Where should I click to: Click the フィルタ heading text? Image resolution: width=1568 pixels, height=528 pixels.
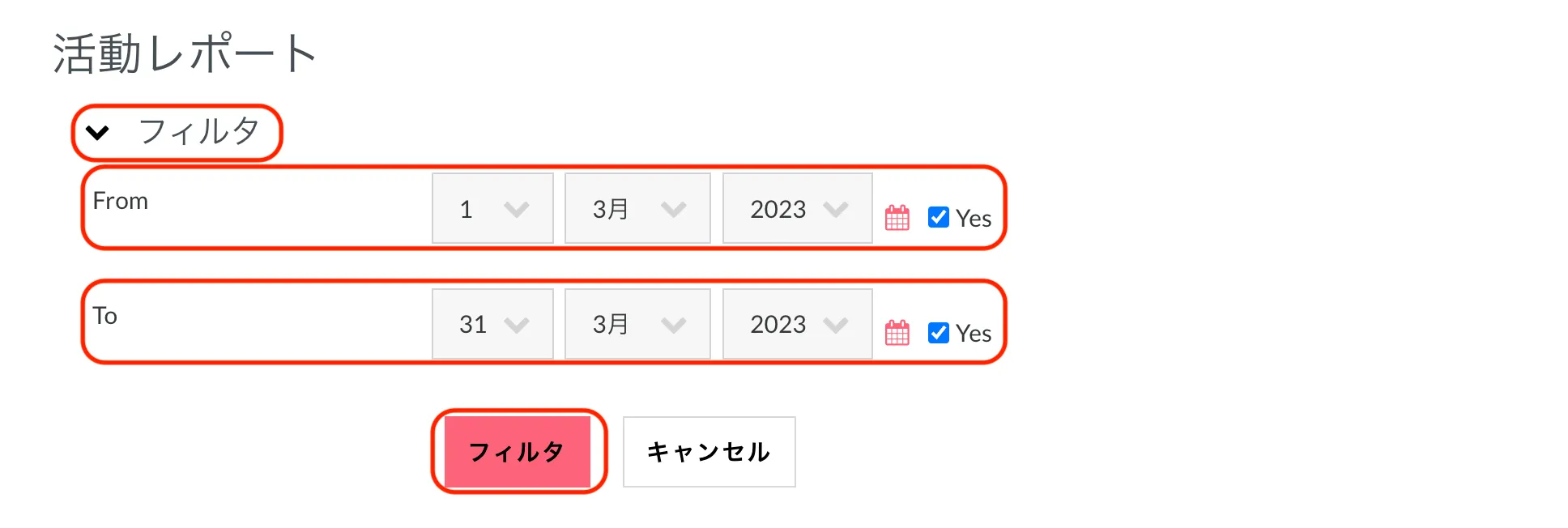click(x=199, y=131)
